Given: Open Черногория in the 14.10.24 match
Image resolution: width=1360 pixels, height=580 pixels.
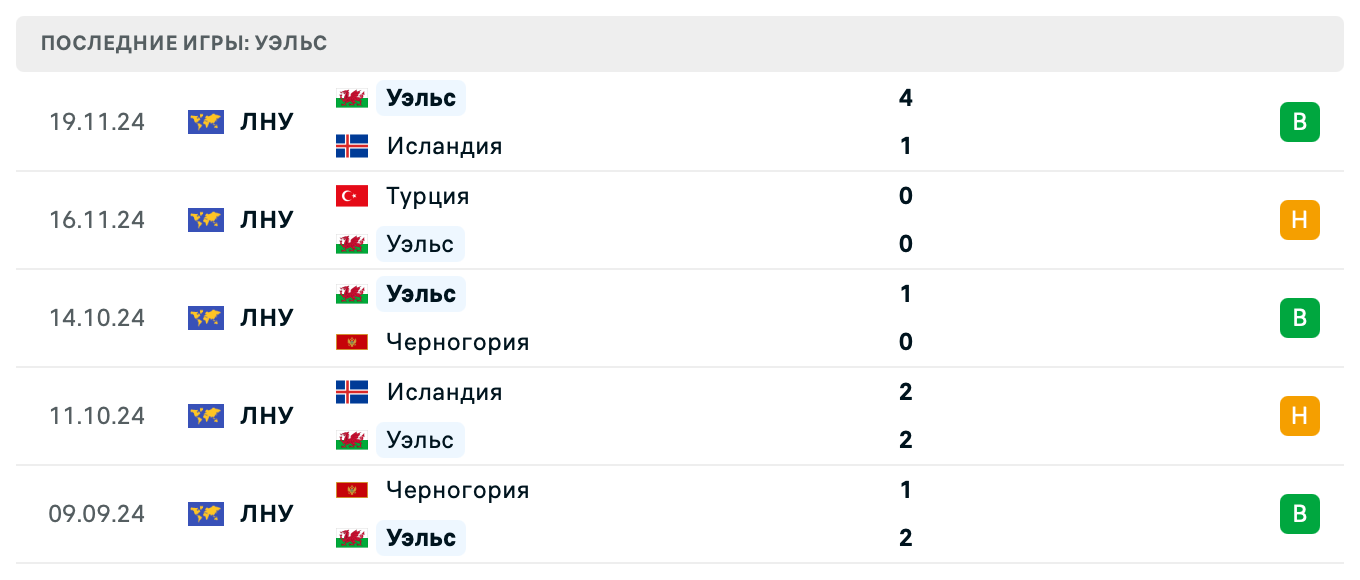Looking at the screenshot, I should click(x=458, y=342).
